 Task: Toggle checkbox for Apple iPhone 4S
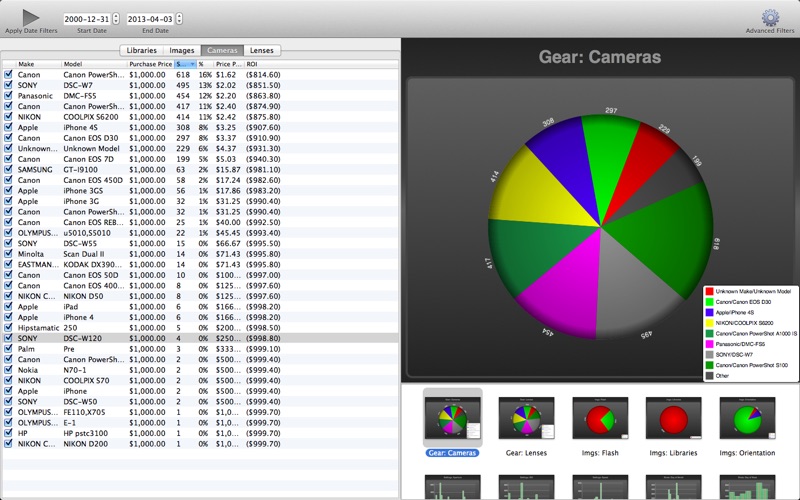click(8, 127)
